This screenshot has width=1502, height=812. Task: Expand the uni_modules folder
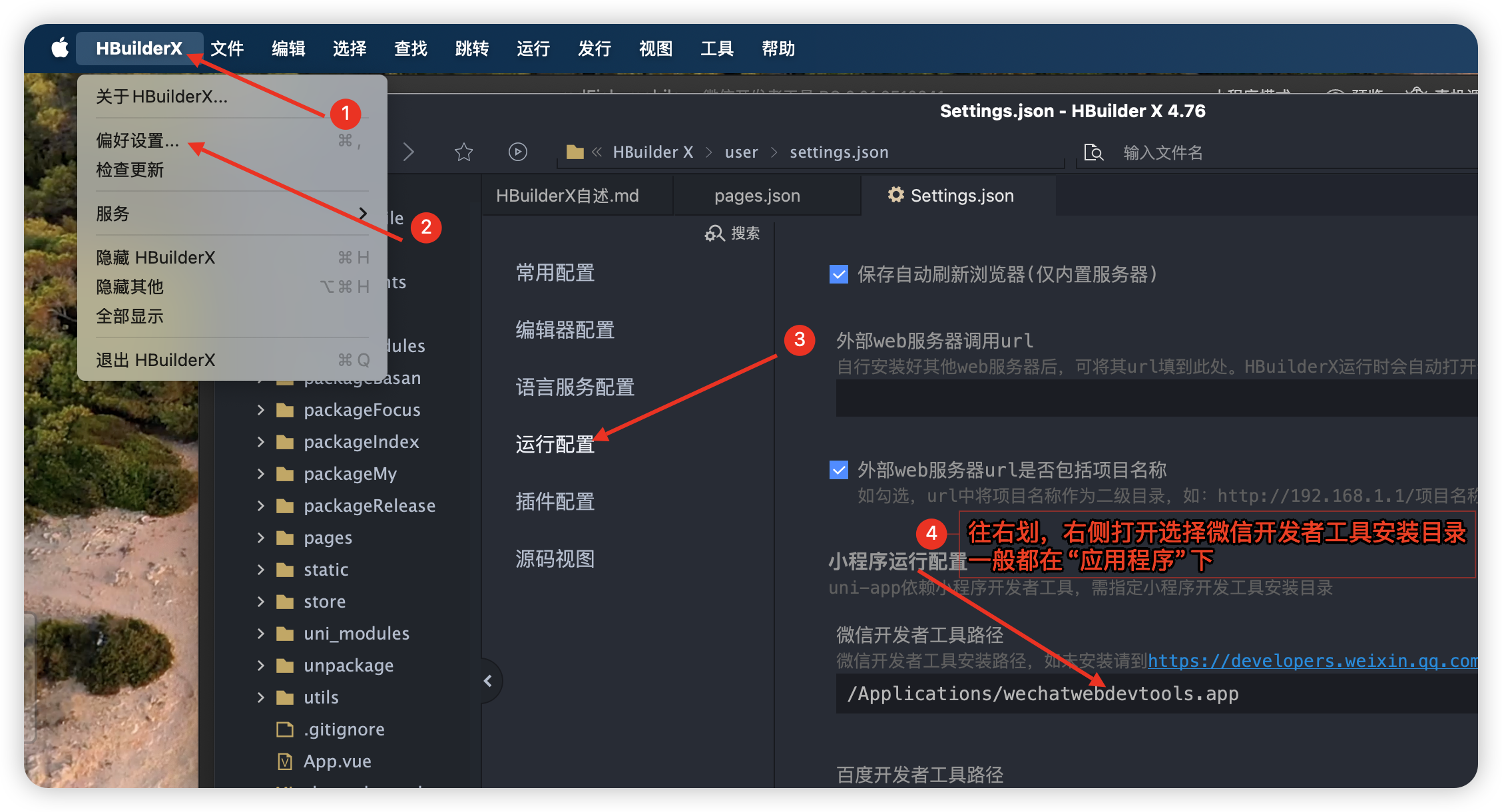click(x=260, y=633)
